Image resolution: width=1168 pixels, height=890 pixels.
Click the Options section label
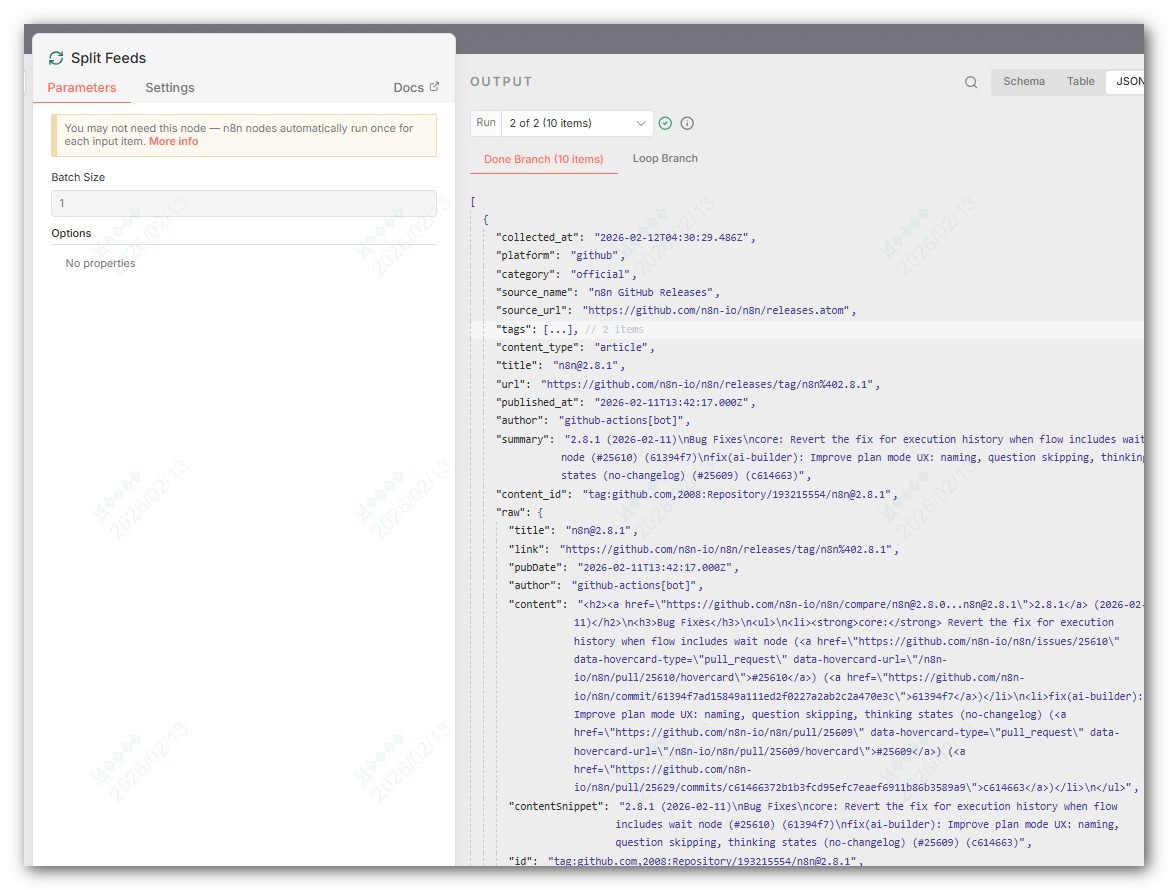coord(72,233)
